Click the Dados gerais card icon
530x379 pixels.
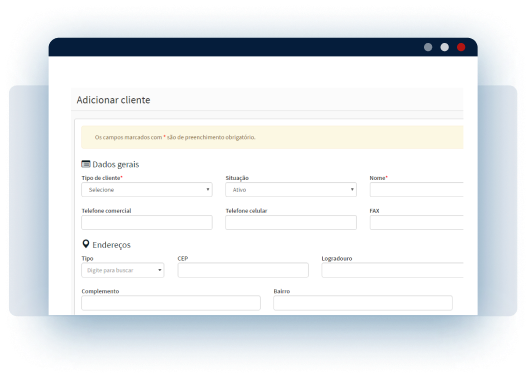coord(86,164)
